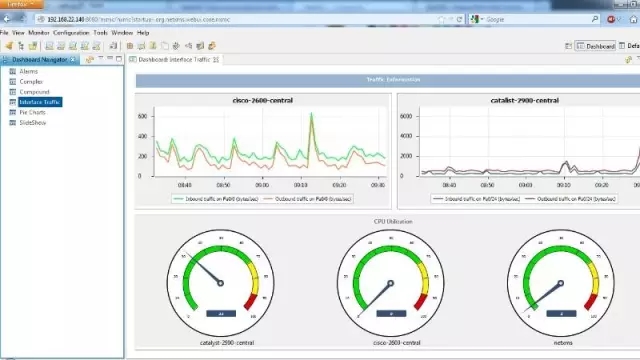Screen dimensions: 640x360
Task: Close the Dashboard Navigator panel tab
Action: [73, 60]
